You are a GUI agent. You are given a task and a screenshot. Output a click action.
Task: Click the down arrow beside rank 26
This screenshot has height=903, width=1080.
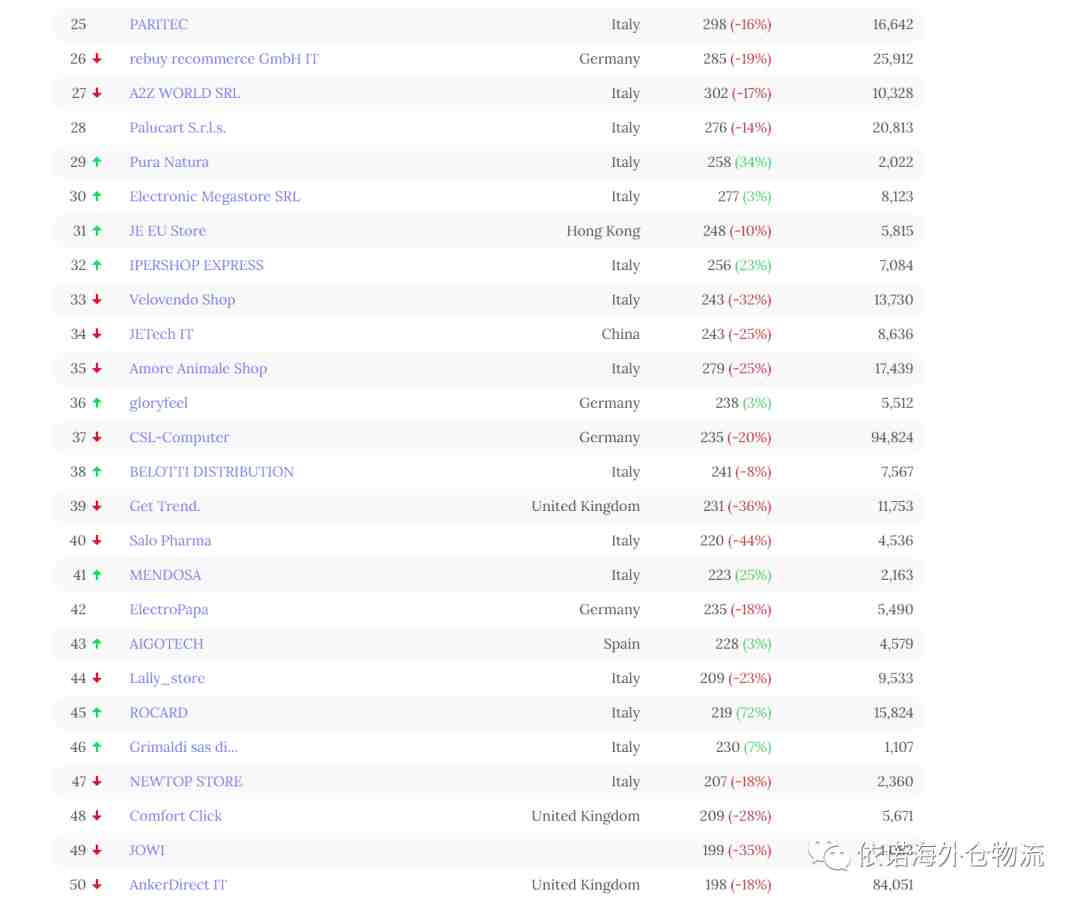[x=97, y=59]
